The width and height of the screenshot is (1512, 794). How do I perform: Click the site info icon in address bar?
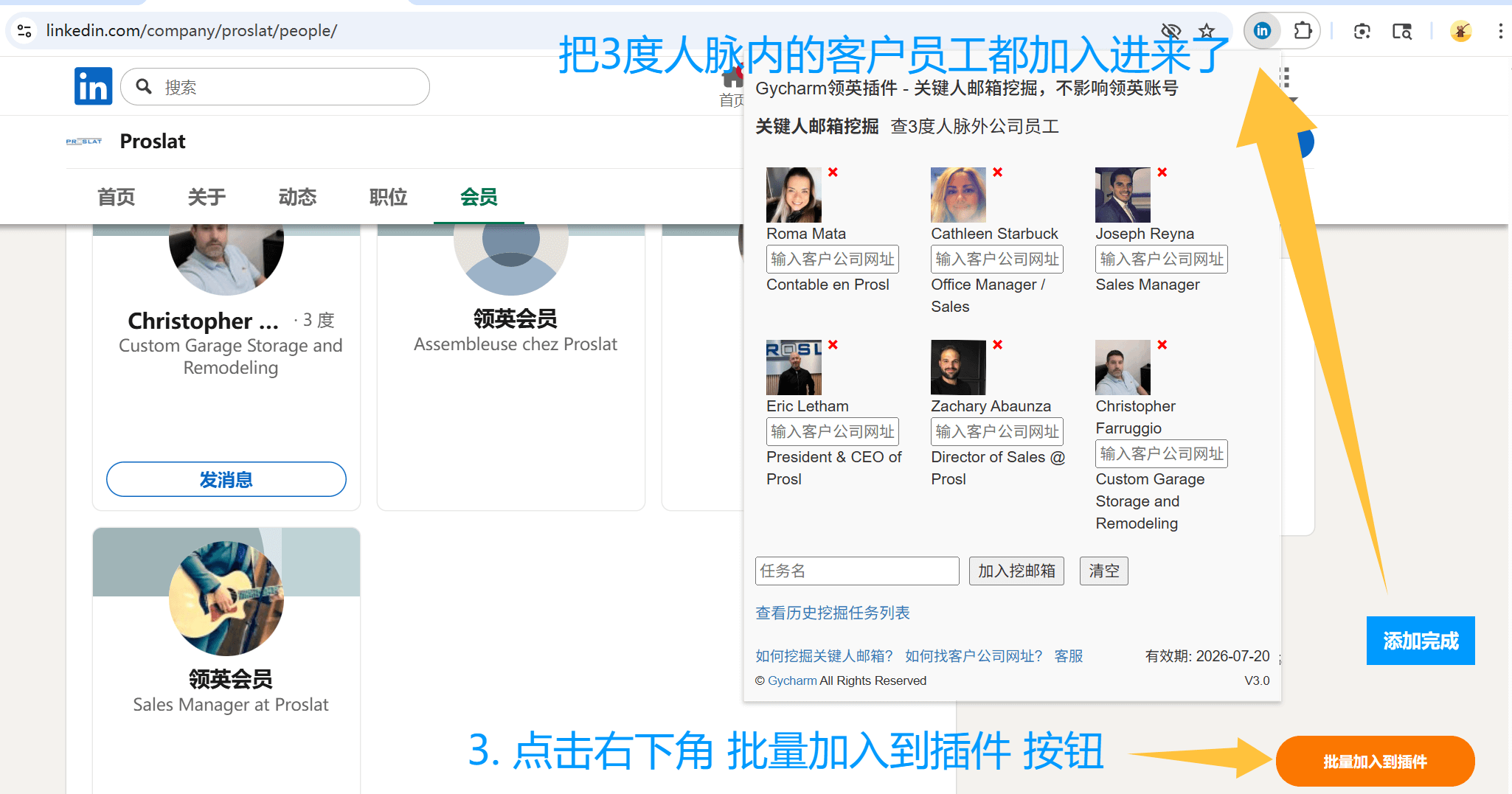(x=24, y=31)
